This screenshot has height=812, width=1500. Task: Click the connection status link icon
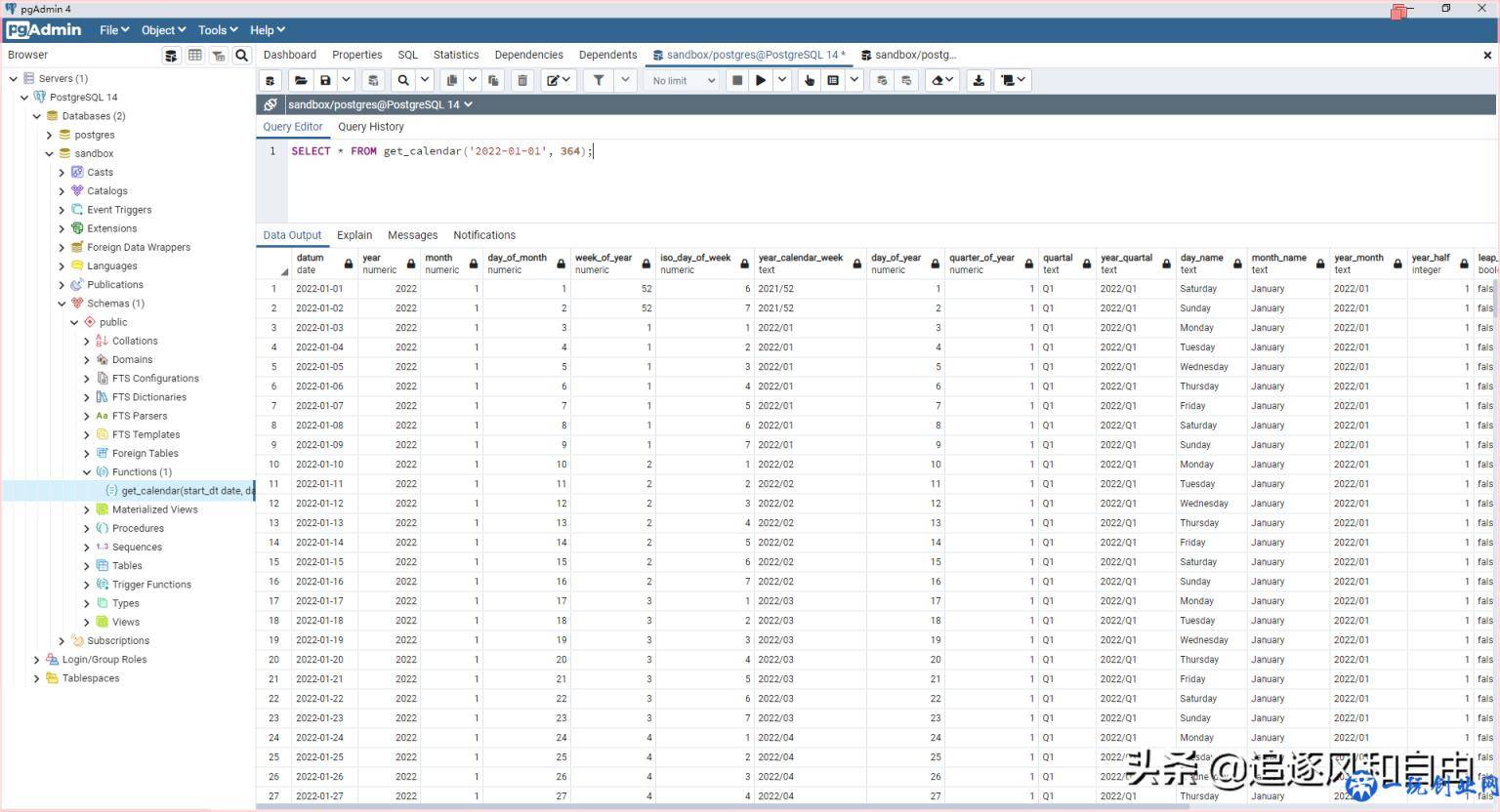coord(271,104)
